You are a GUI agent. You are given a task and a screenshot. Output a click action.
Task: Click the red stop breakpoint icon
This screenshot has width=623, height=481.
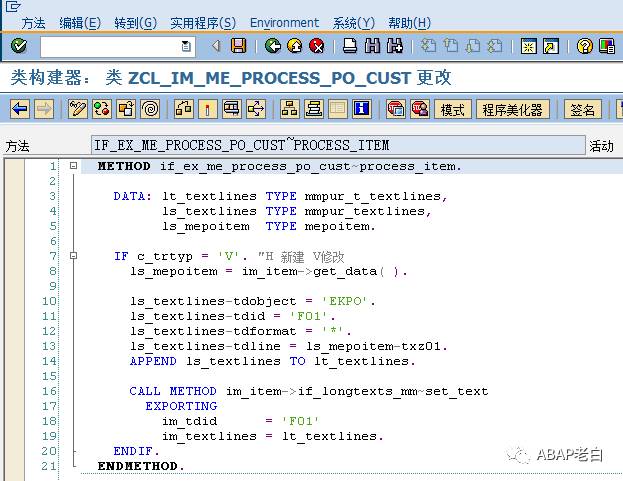click(396, 109)
